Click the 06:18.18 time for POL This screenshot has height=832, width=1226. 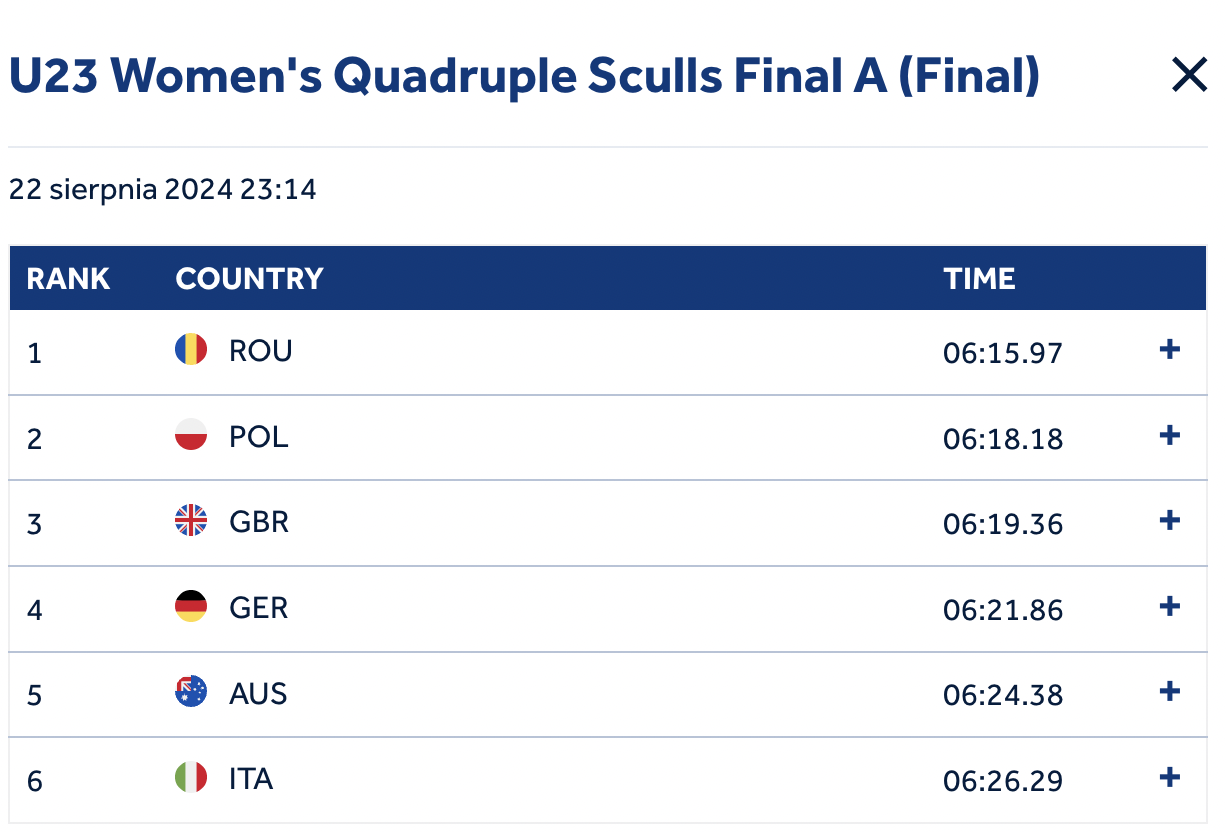(x=1003, y=439)
